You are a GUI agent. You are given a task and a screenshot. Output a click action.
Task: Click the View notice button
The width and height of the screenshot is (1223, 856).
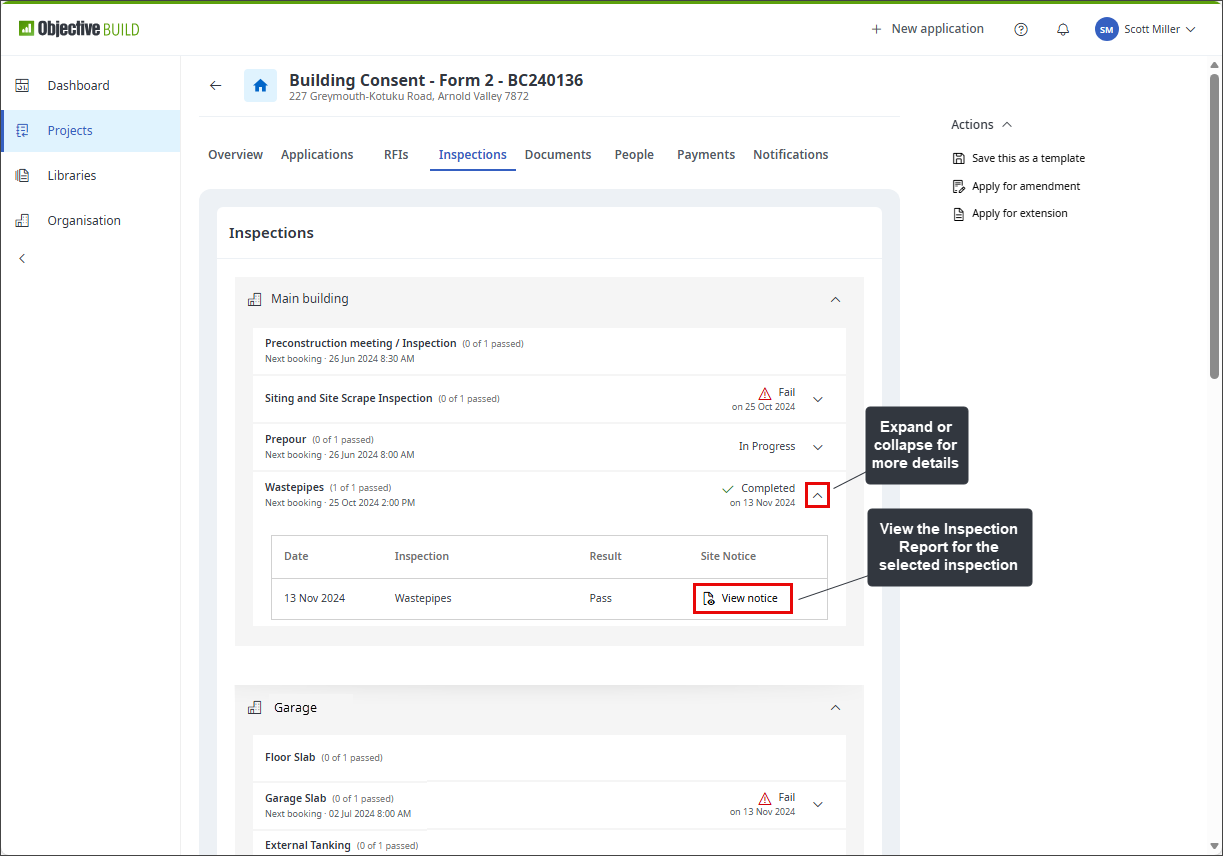click(x=743, y=598)
